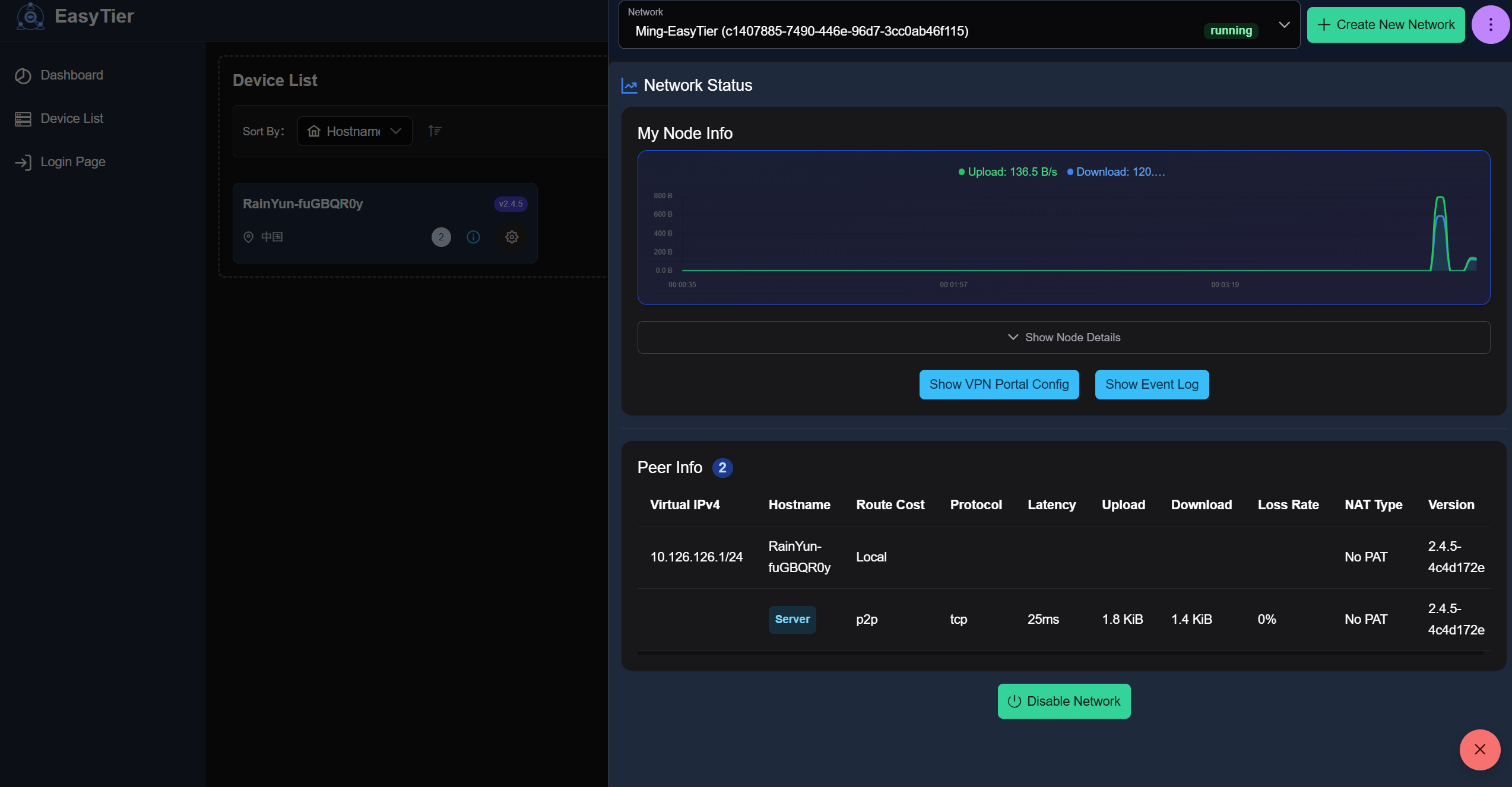Screen dimensions: 1512x787
Task: Toggle Upload series in chart legend
Action: [x=1008, y=172]
